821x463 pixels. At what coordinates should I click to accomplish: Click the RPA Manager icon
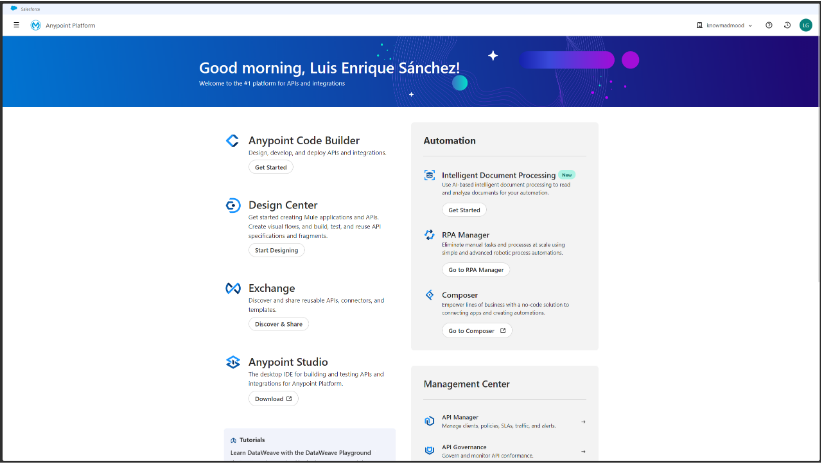point(430,234)
